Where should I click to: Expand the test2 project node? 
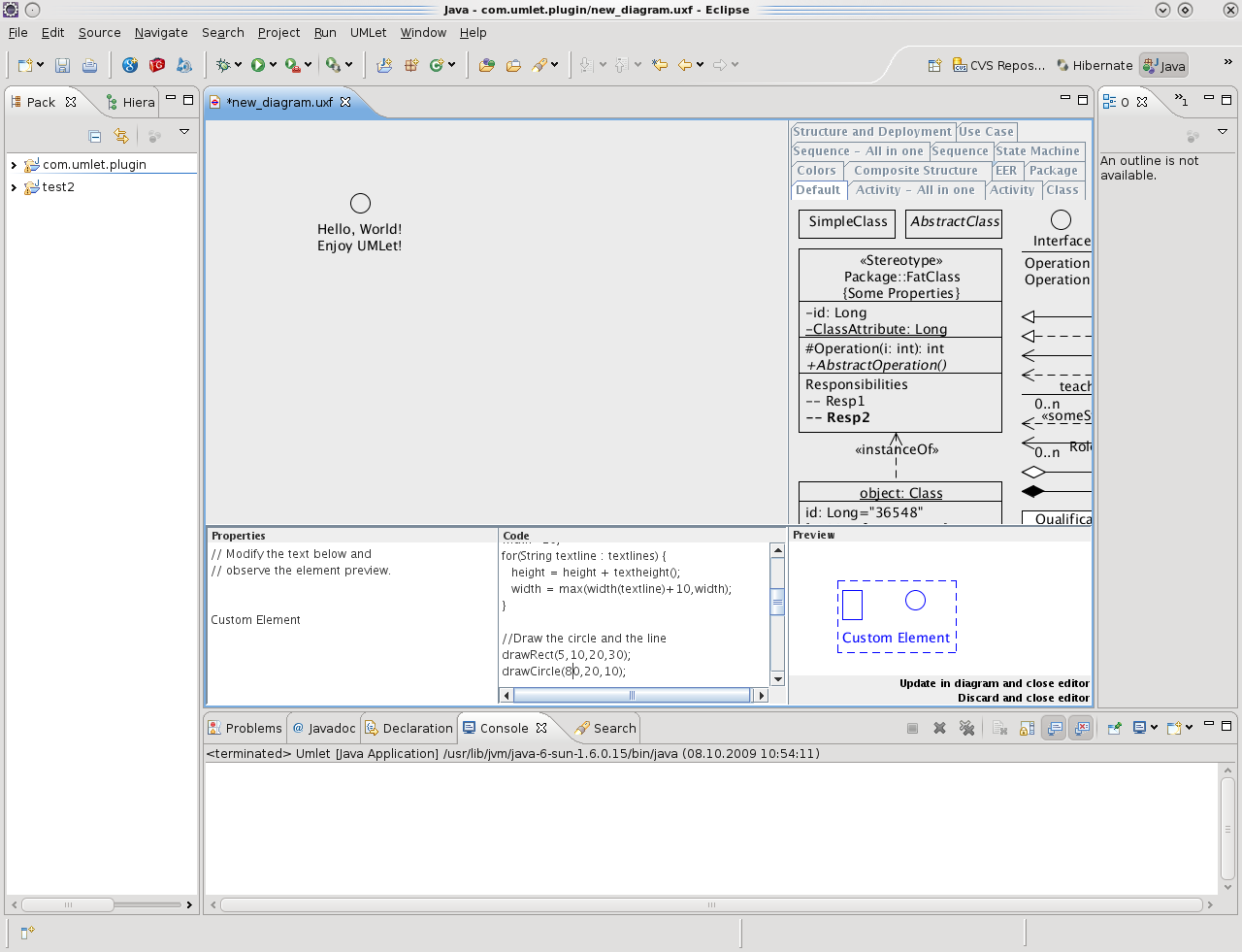pos(14,187)
